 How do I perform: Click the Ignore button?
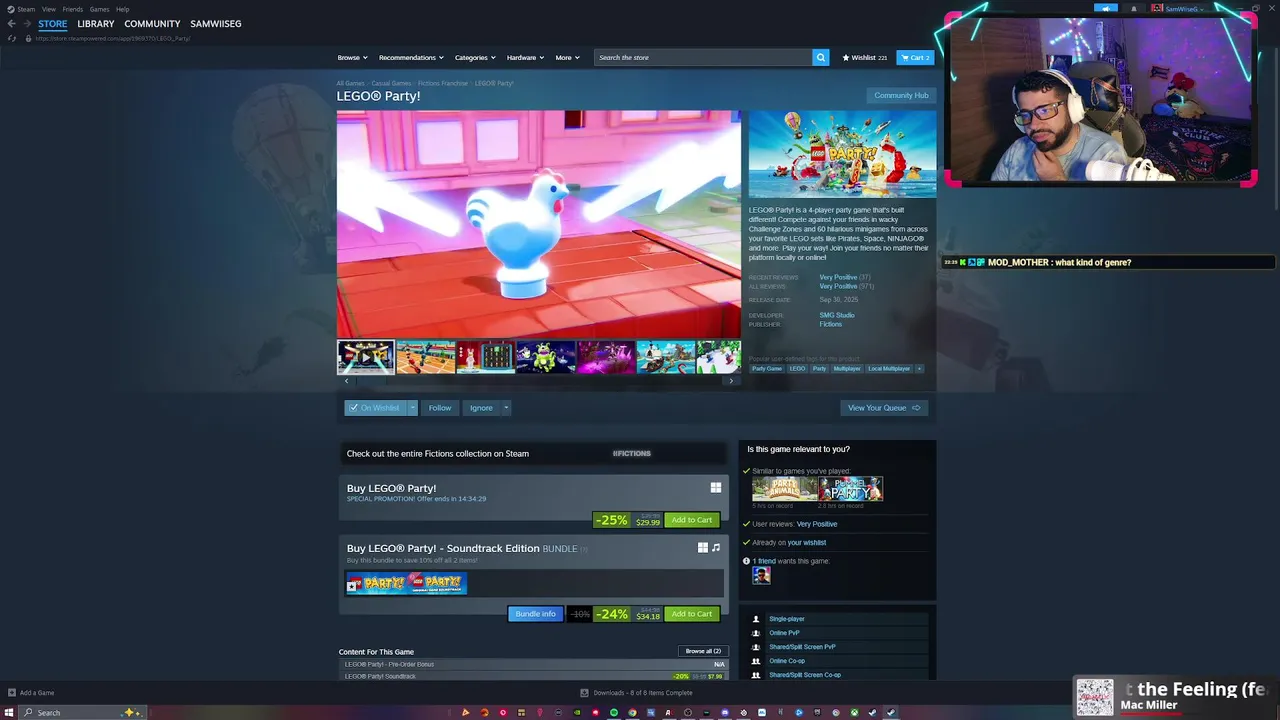[481, 408]
